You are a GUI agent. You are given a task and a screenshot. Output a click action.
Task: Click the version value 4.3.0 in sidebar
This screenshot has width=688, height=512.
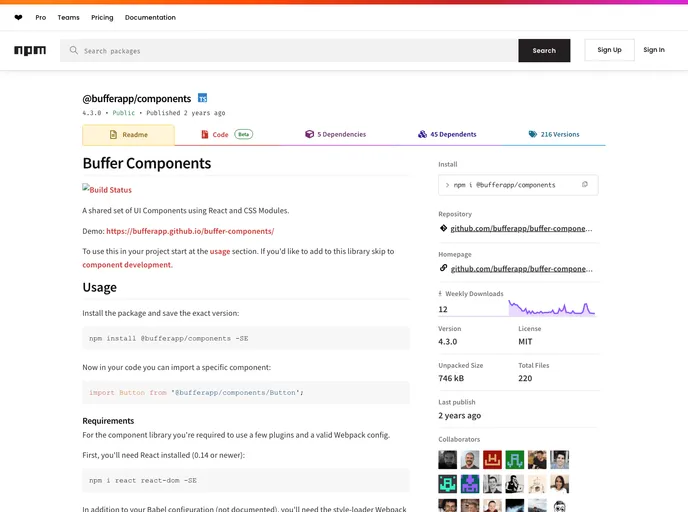[448, 341]
